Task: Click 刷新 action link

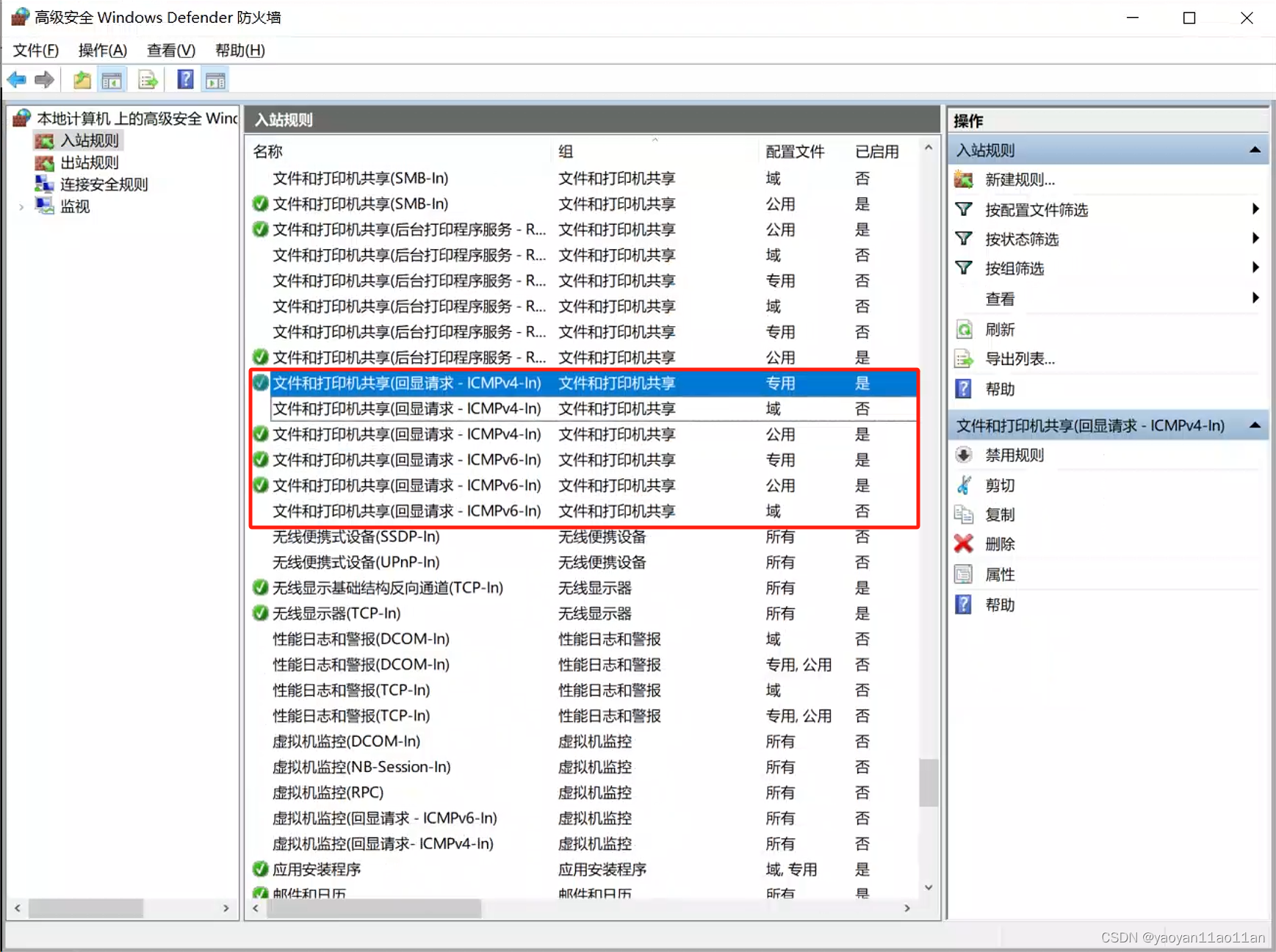Action: click(x=1000, y=329)
